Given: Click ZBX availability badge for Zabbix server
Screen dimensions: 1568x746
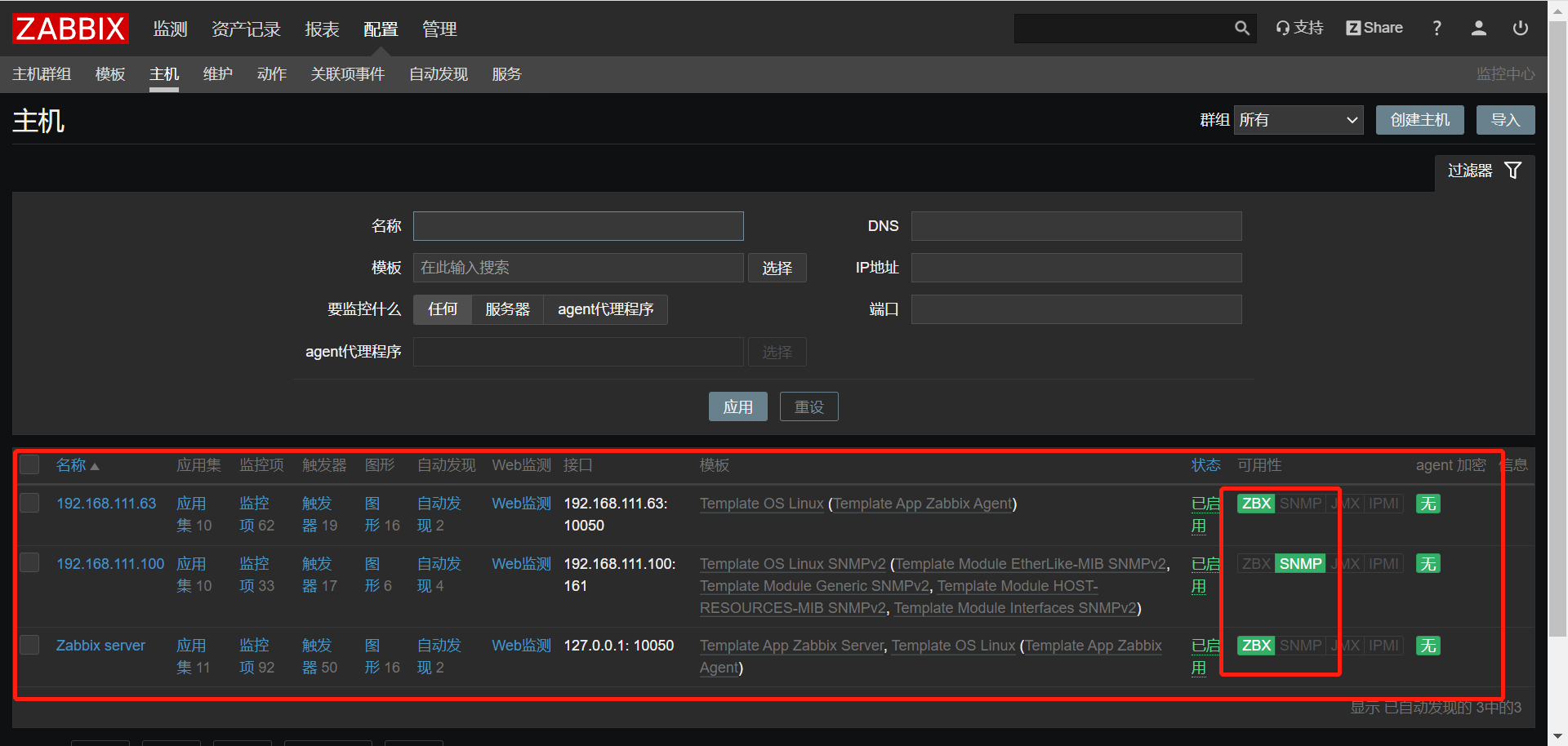Looking at the screenshot, I should (x=1256, y=646).
